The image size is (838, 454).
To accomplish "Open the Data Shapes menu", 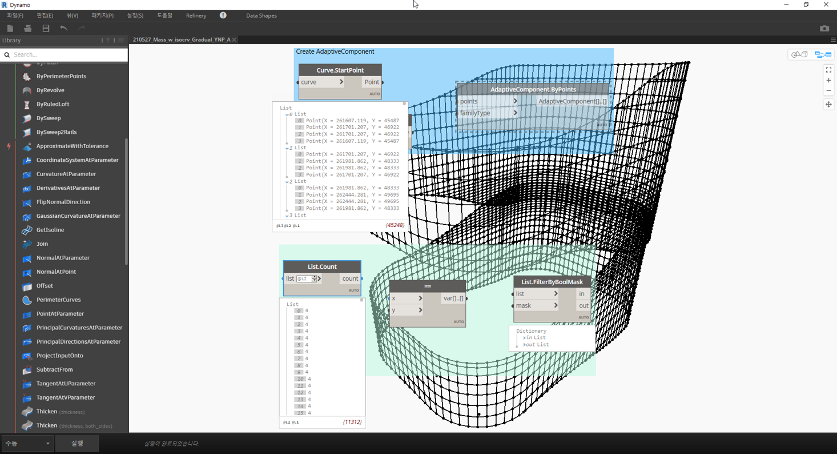I will pyautogui.click(x=261, y=16).
